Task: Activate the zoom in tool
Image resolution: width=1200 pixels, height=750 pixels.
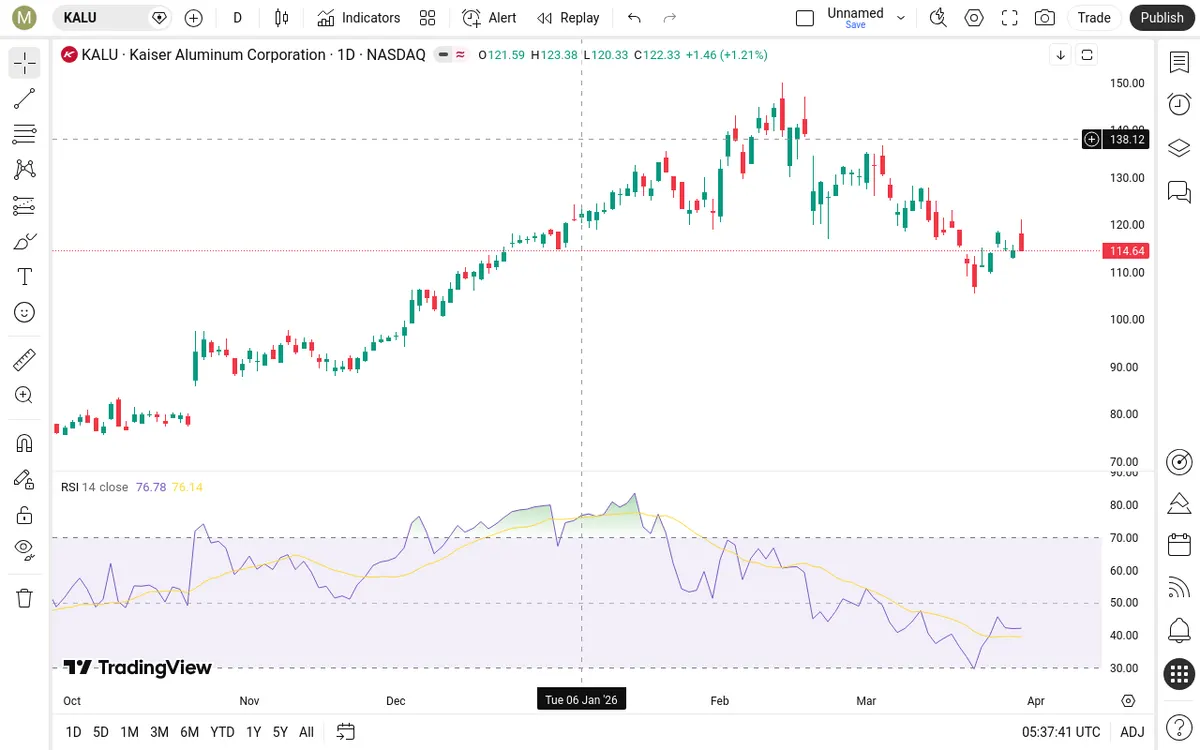Action: pyautogui.click(x=25, y=395)
